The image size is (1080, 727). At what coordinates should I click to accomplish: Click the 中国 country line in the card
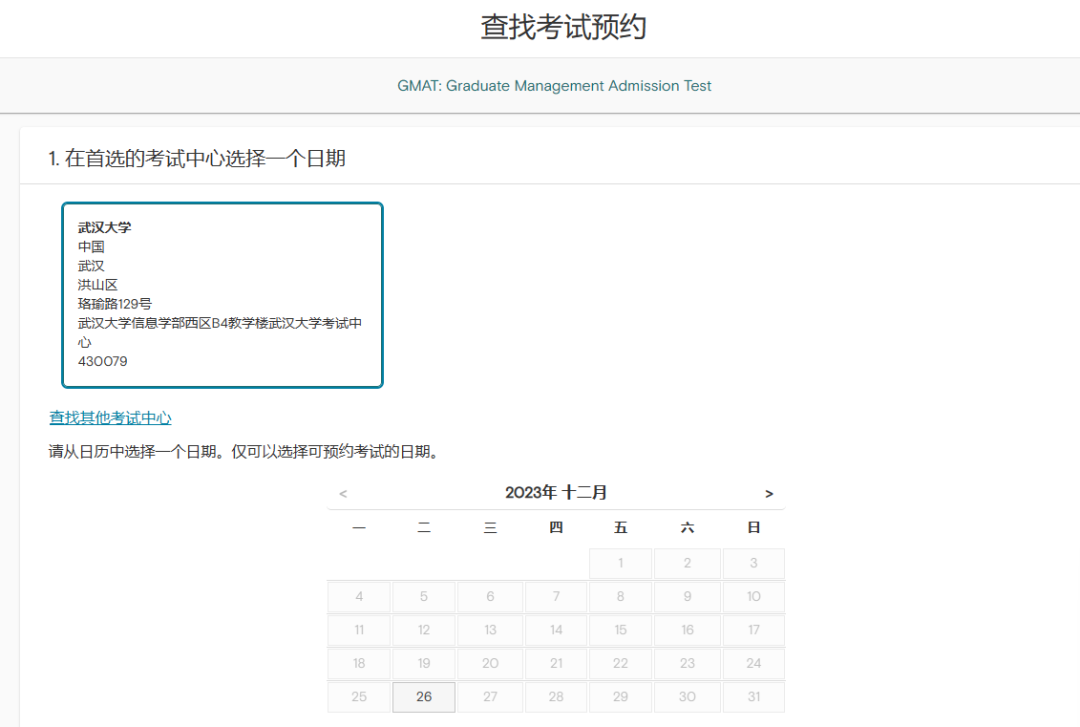91,247
